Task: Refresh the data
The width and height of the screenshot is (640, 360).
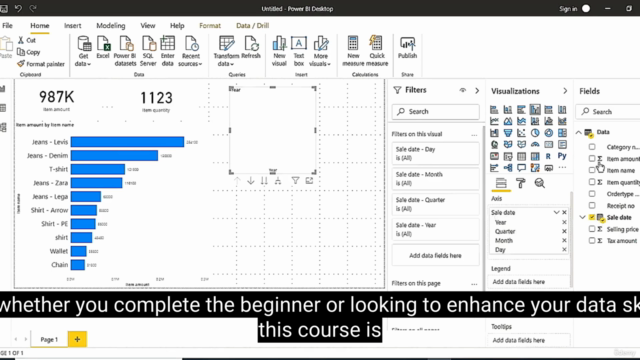Action: pyautogui.click(x=251, y=48)
